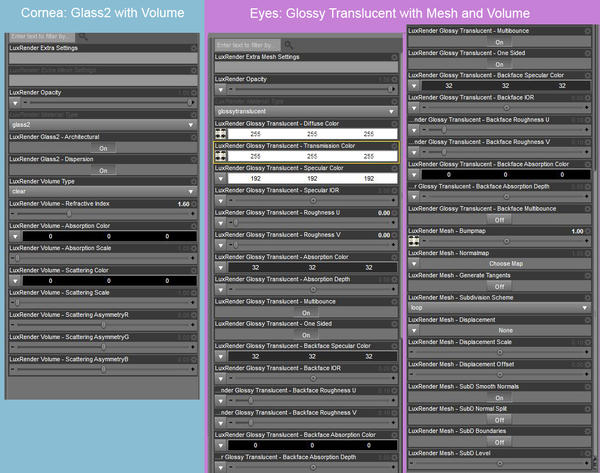Toggle Glossy Translucent Backface Multibounce Off switch

(499, 220)
